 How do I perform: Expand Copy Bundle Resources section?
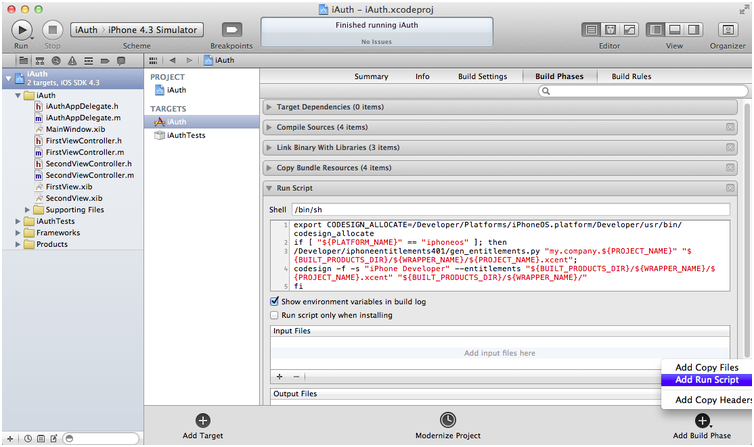pyautogui.click(x=269, y=168)
